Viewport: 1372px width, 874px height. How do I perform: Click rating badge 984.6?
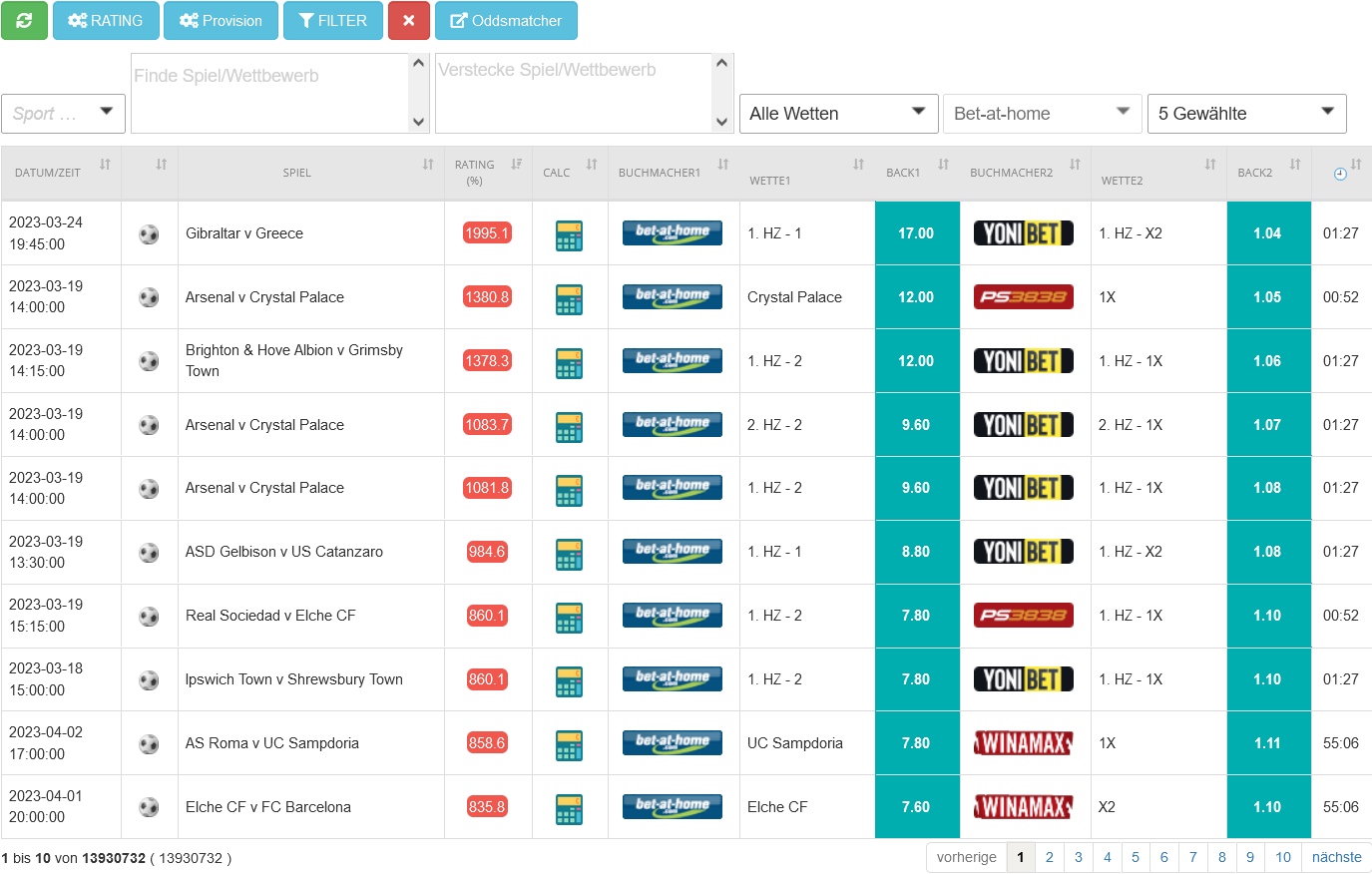[x=487, y=551]
